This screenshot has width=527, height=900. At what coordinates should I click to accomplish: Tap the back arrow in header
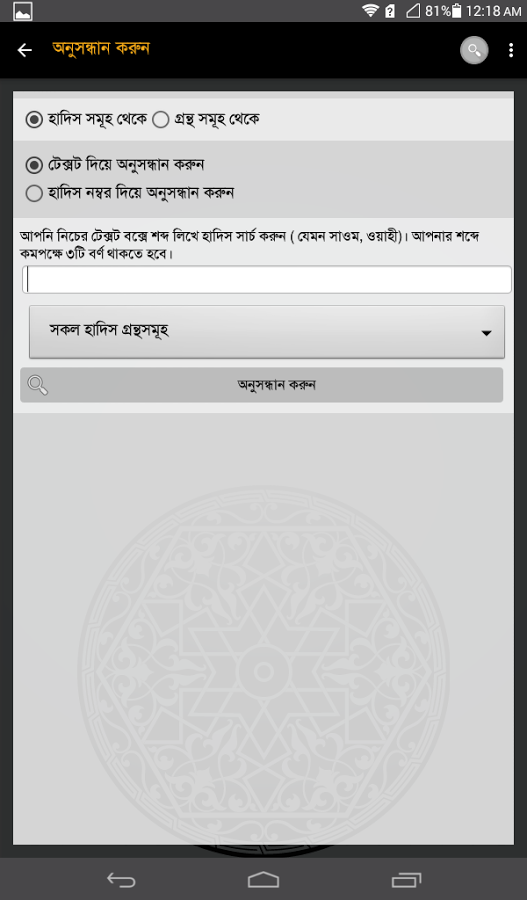(x=25, y=51)
